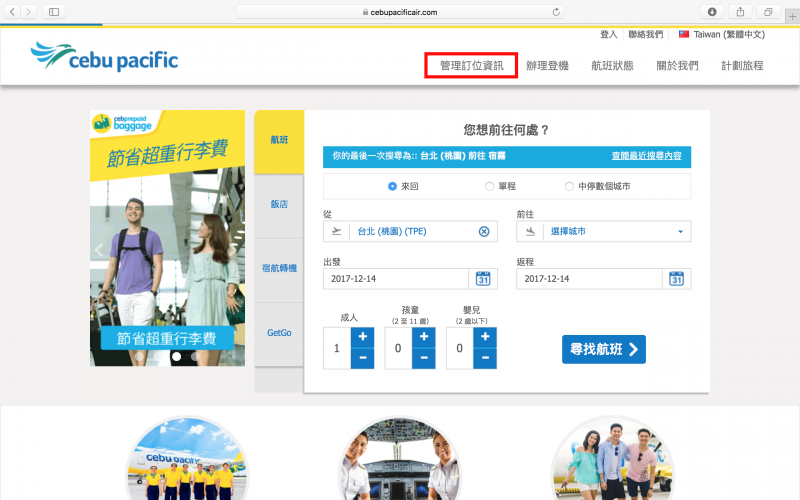Open the Safari share icon
Image resolution: width=800 pixels, height=500 pixels.
point(740,12)
